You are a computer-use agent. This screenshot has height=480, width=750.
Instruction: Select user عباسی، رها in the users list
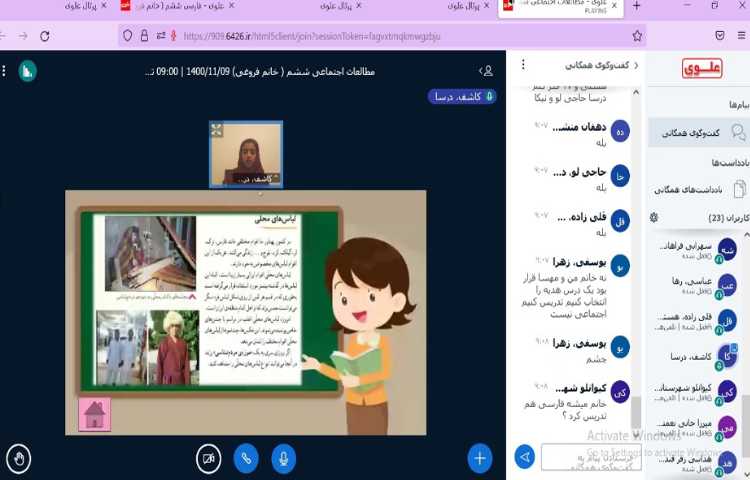(698, 285)
